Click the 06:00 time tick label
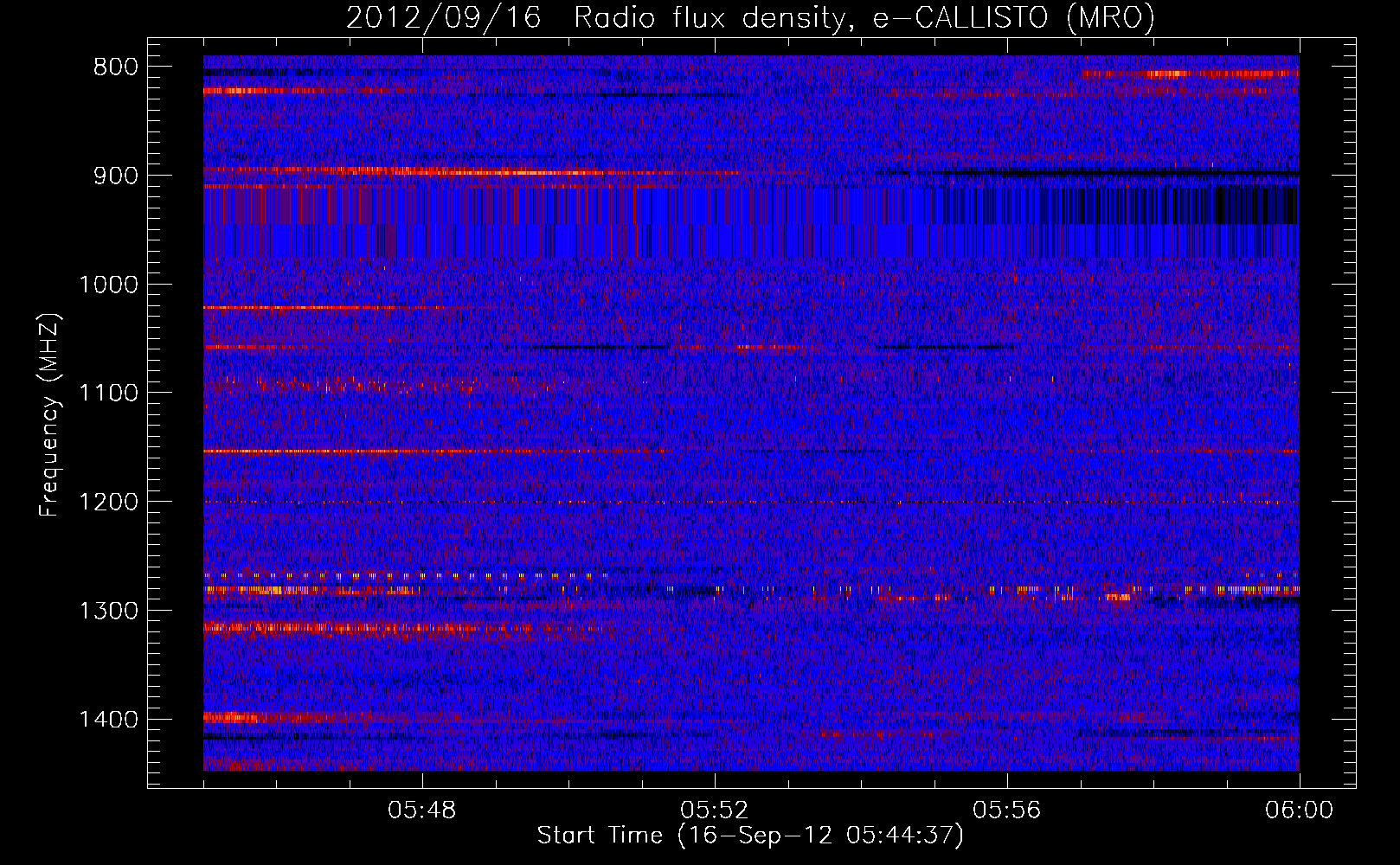Screen dimensions: 1400x865 point(1299,811)
